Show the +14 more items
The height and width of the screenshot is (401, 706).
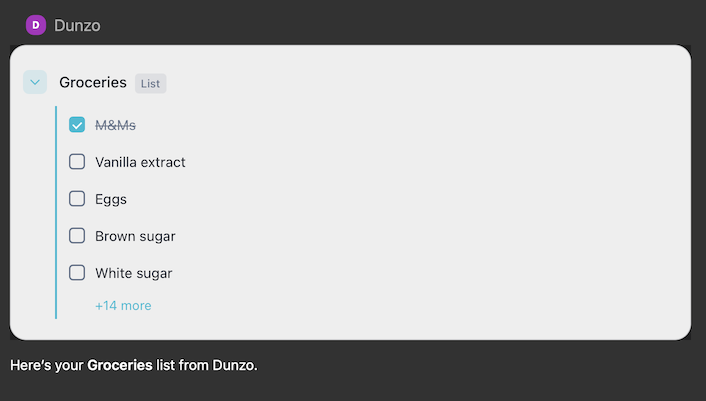[x=123, y=305]
